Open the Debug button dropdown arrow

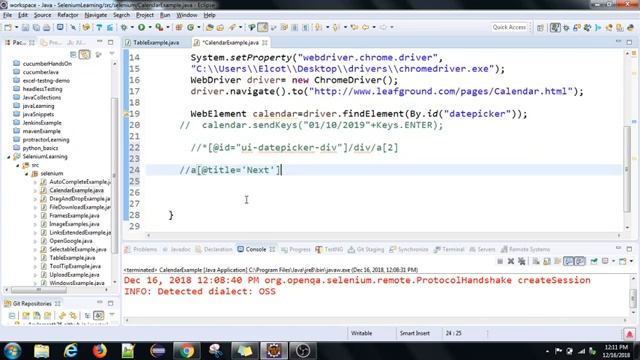point(132,27)
